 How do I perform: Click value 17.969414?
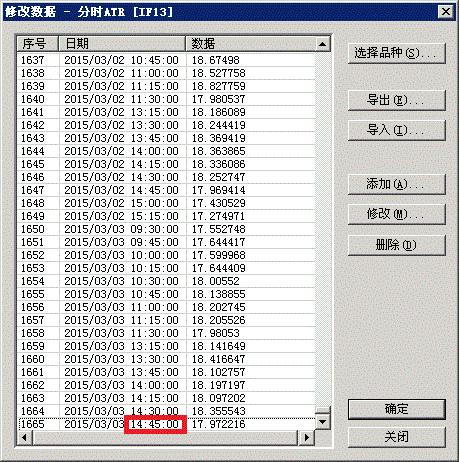pos(219,190)
